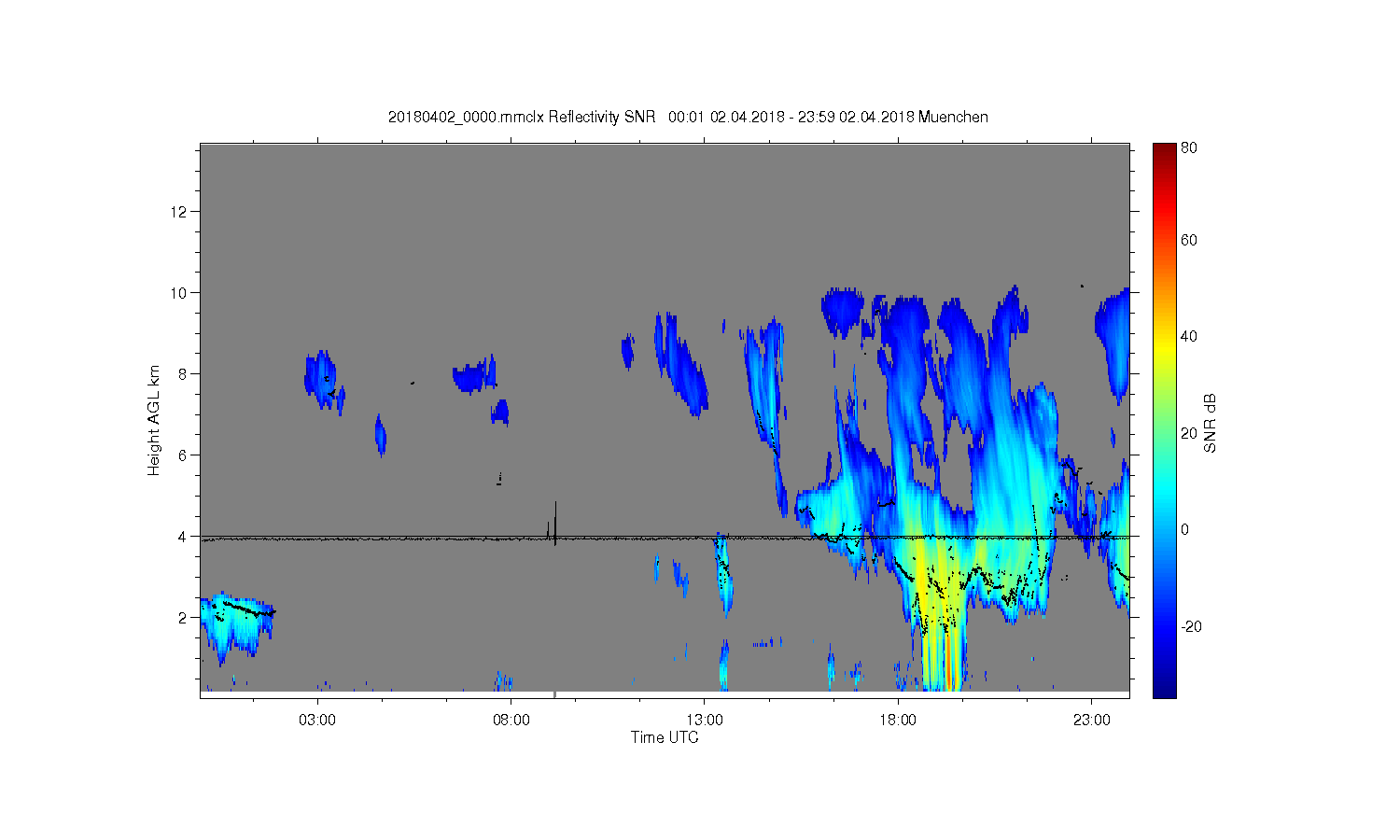The width and height of the screenshot is (1400, 840).
Task: Click the black spike near 09:00 at 4 km
Action: pyautogui.click(x=554, y=523)
